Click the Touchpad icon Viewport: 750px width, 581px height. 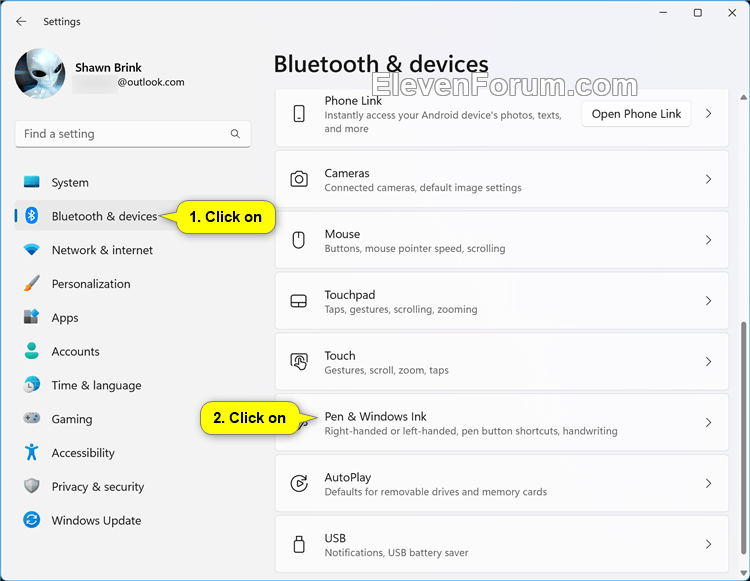click(299, 301)
